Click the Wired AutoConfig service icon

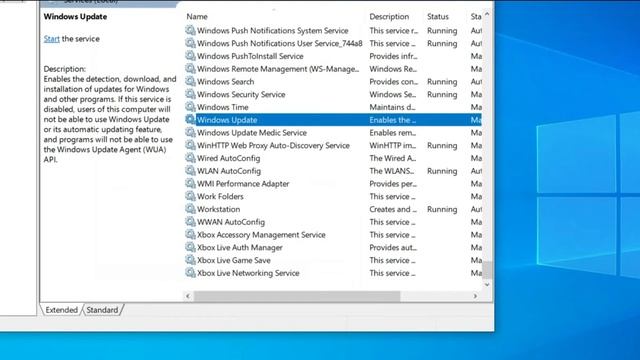click(x=190, y=158)
